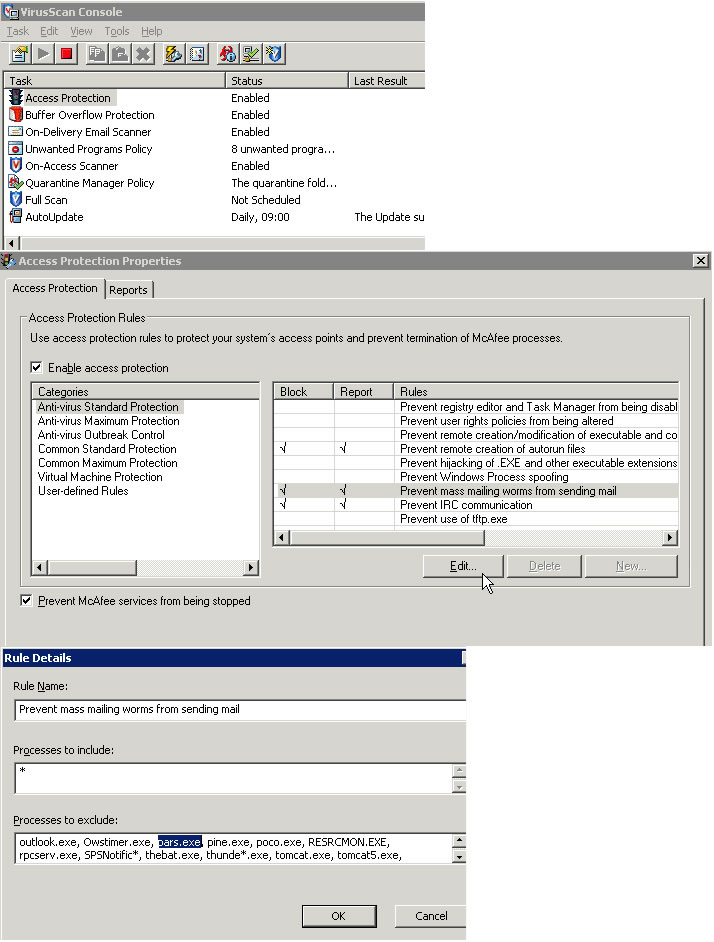
Task: Open the Task menu
Action: pos(17,31)
